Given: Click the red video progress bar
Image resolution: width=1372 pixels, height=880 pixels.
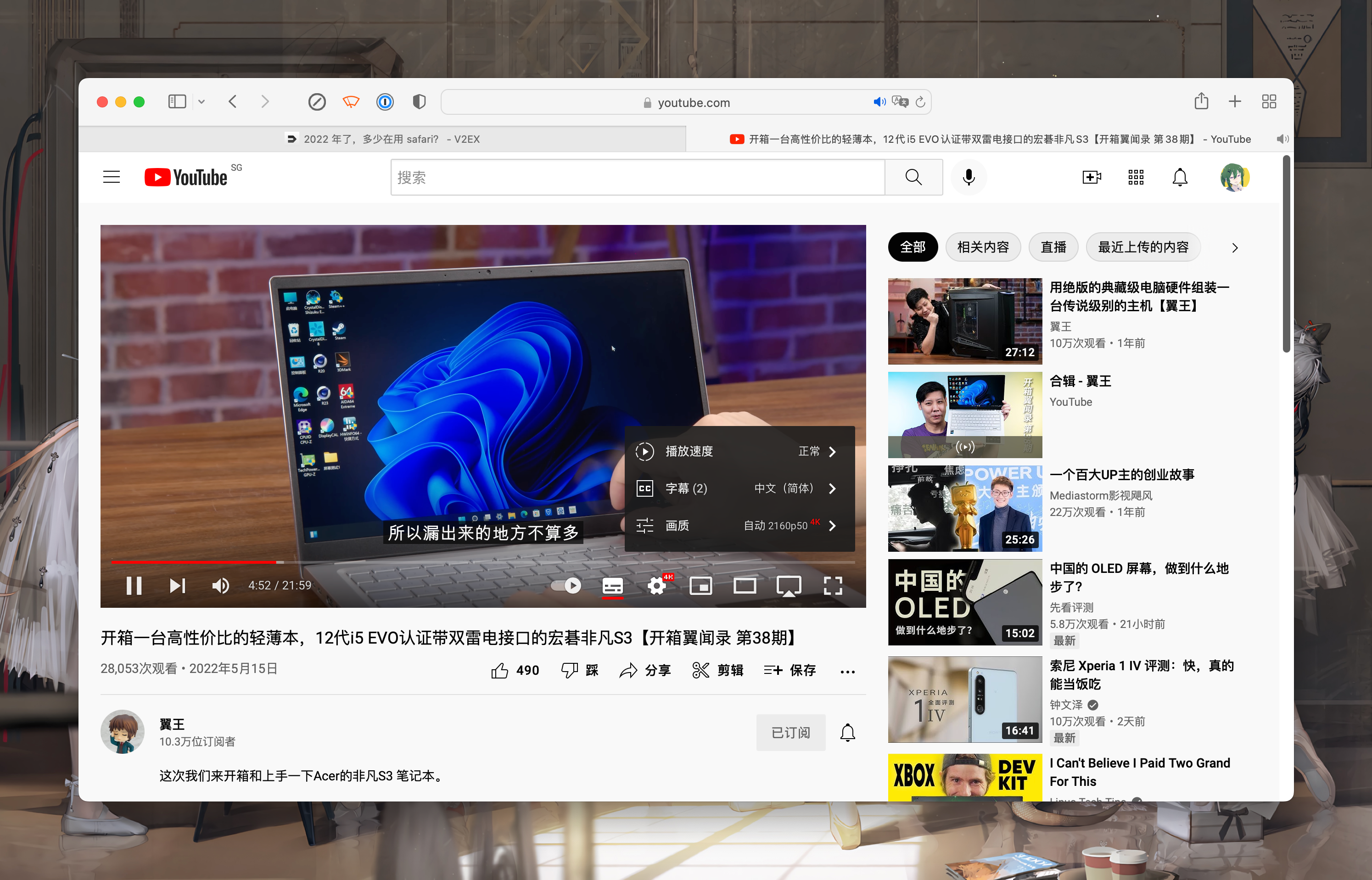Looking at the screenshot, I should coord(194,562).
